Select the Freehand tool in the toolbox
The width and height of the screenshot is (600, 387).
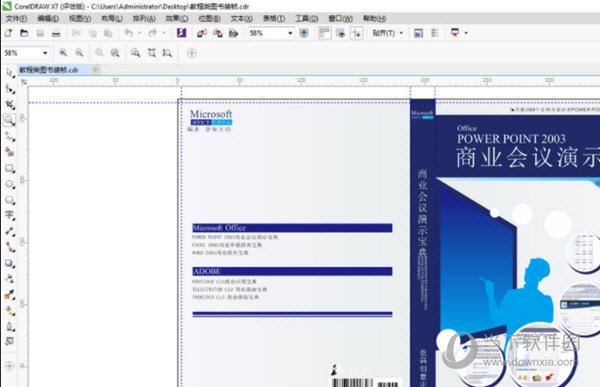click(x=10, y=136)
